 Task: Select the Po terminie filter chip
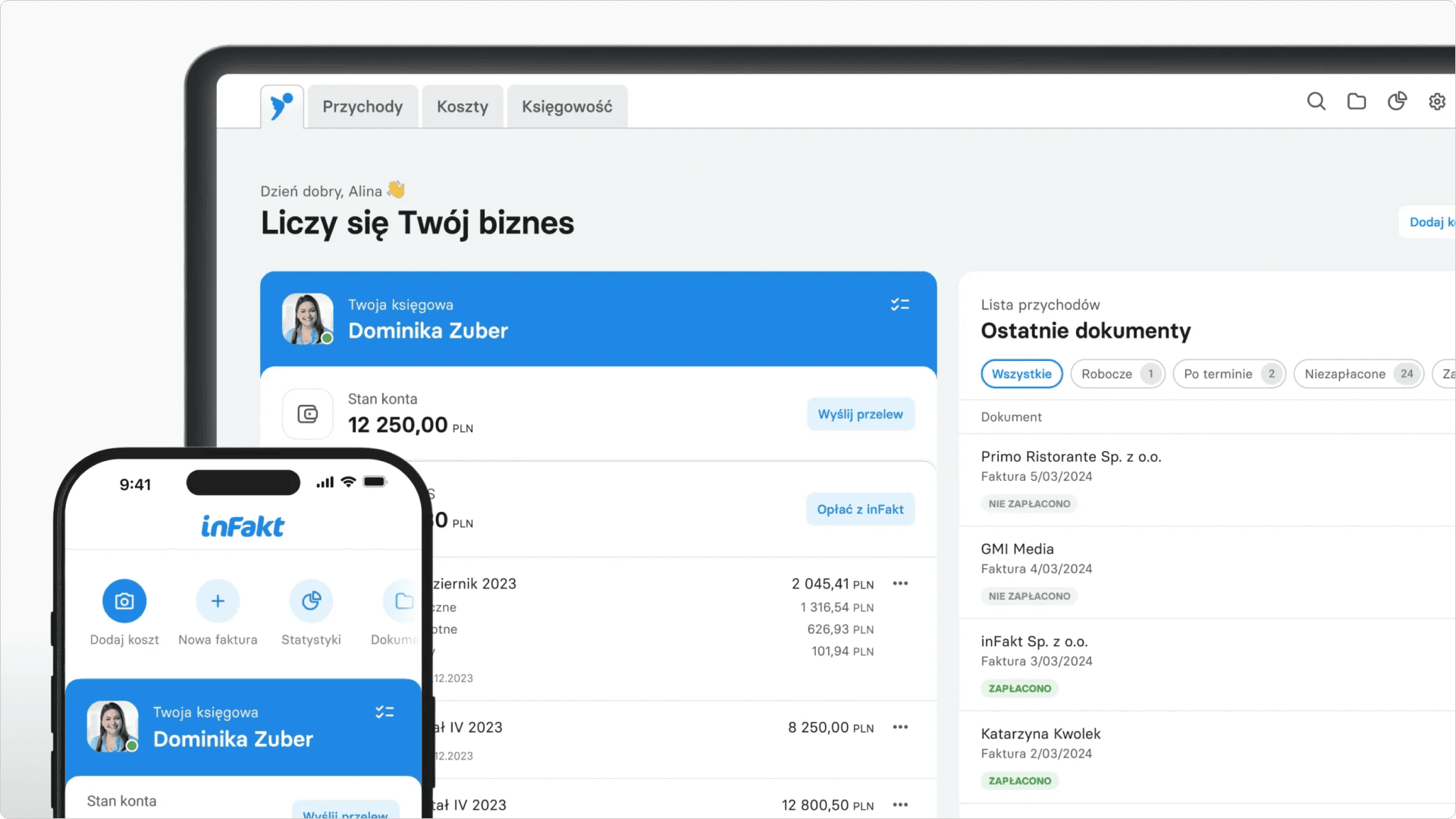[x=1229, y=374]
